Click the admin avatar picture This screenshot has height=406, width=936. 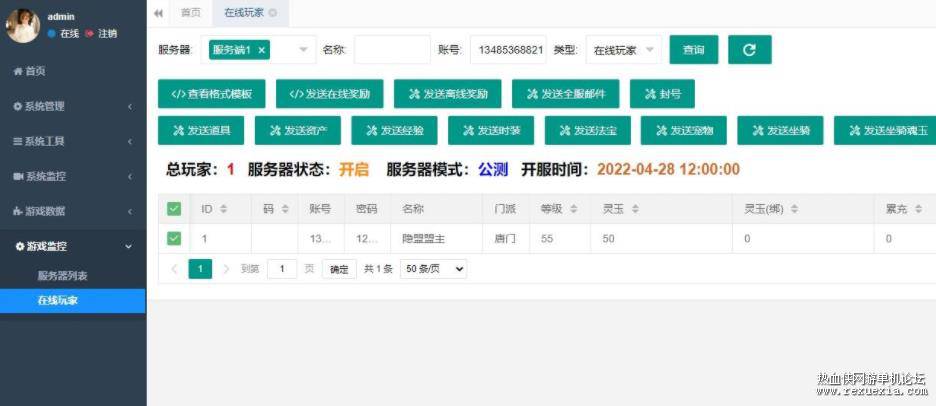(x=23, y=26)
